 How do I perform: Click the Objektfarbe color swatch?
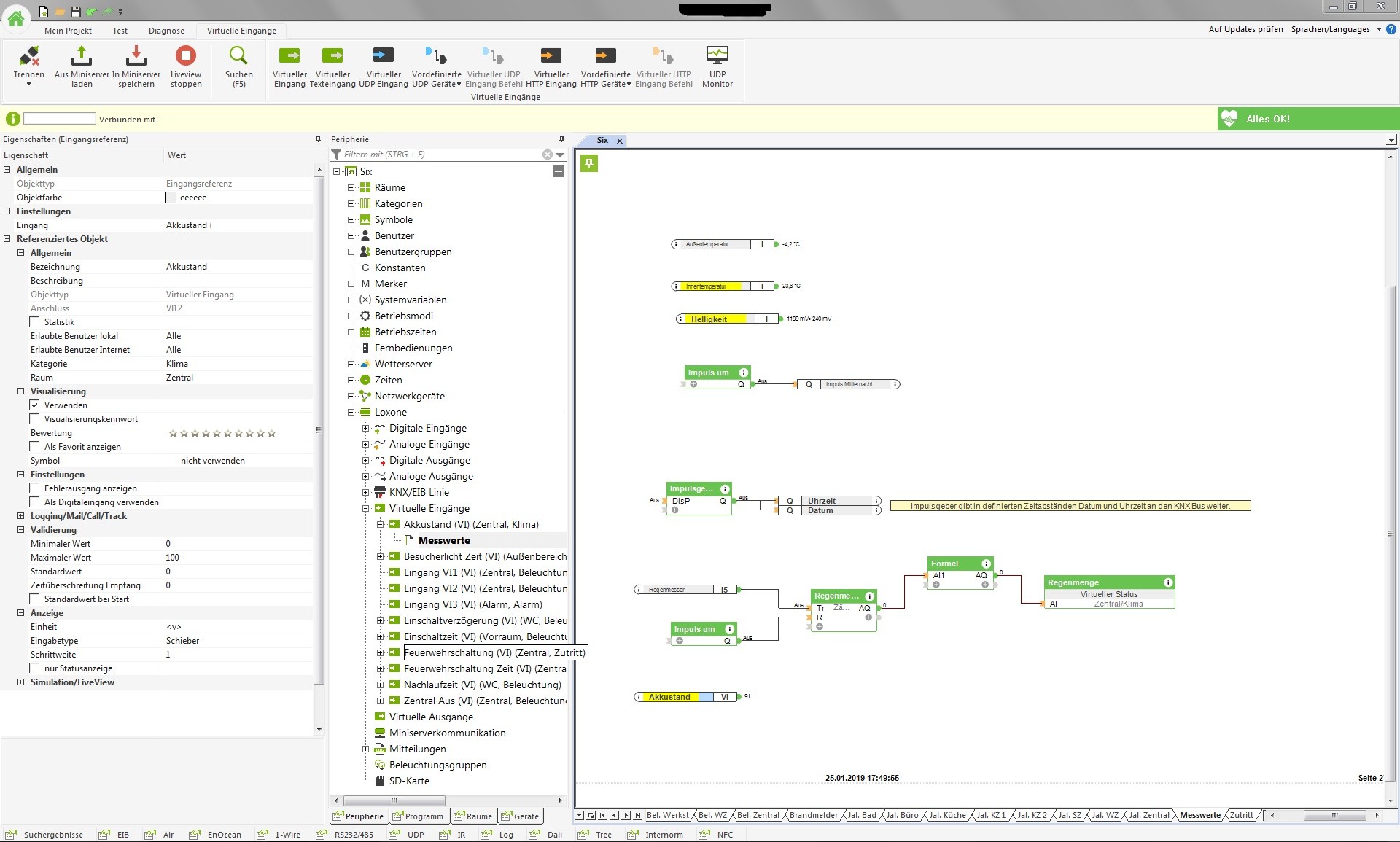coord(171,198)
